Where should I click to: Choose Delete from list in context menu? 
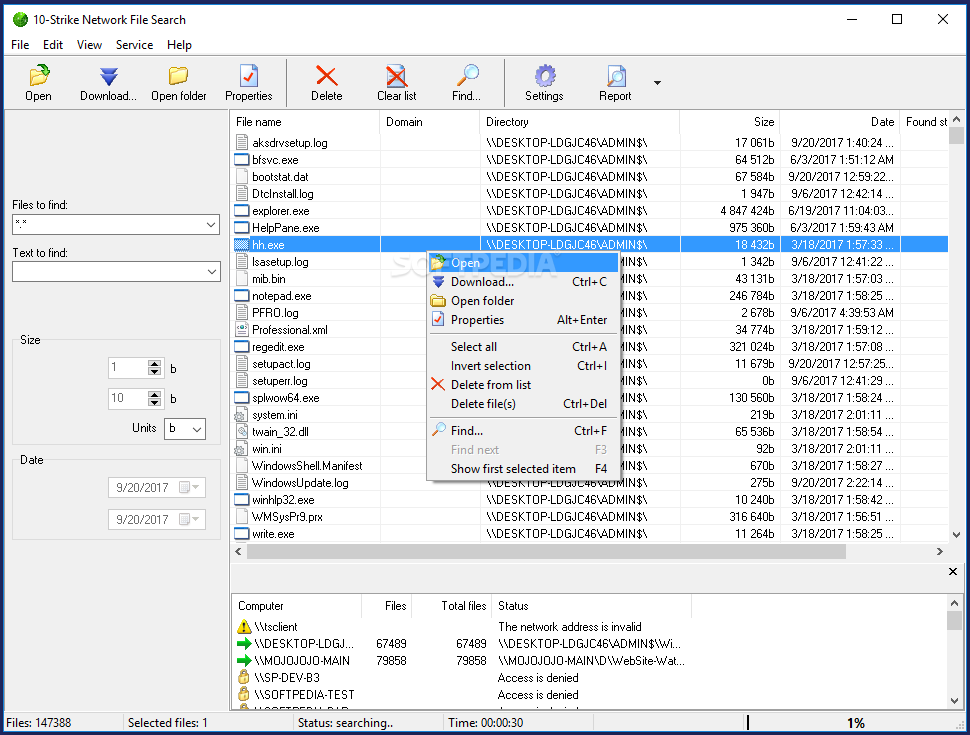click(x=523, y=384)
